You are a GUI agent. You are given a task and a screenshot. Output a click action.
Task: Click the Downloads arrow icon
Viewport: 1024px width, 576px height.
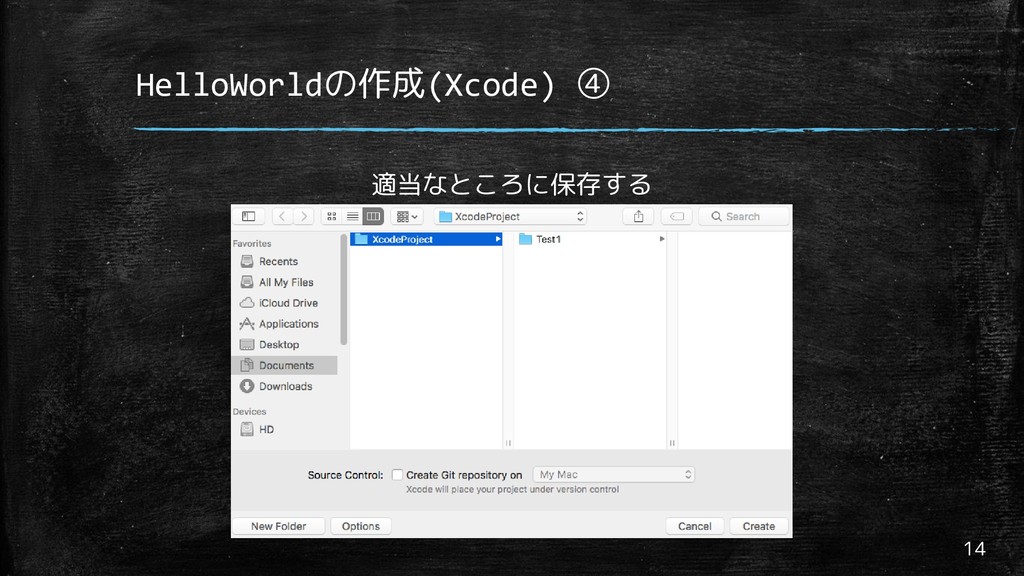pos(247,387)
